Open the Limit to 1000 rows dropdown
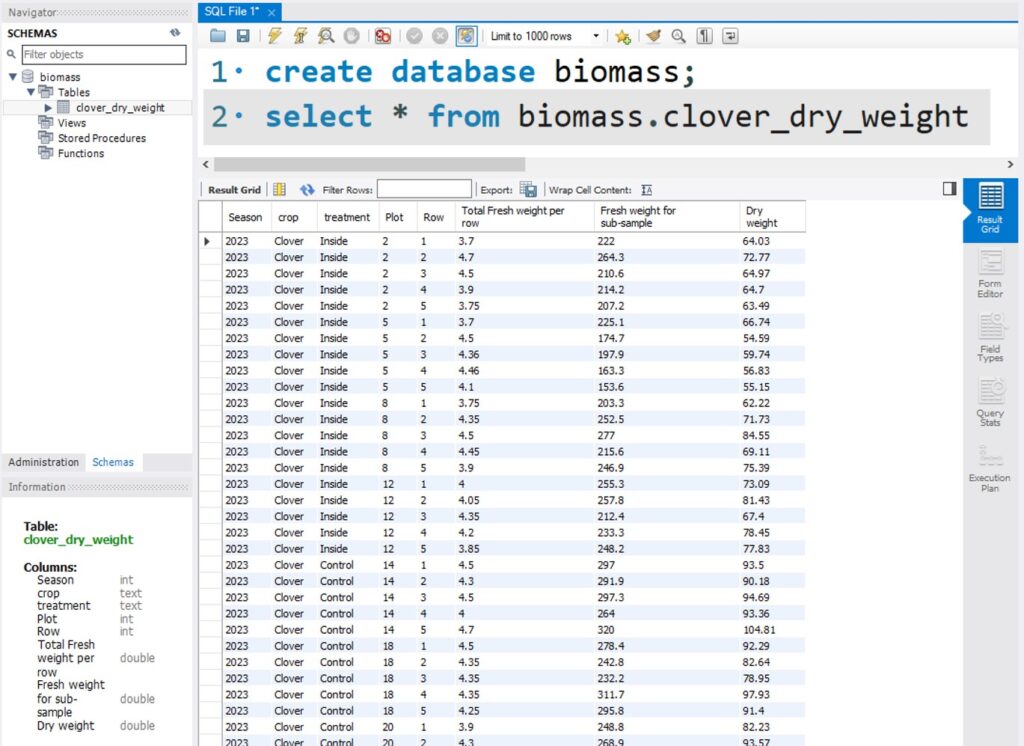The width and height of the screenshot is (1024, 746). [545, 36]
